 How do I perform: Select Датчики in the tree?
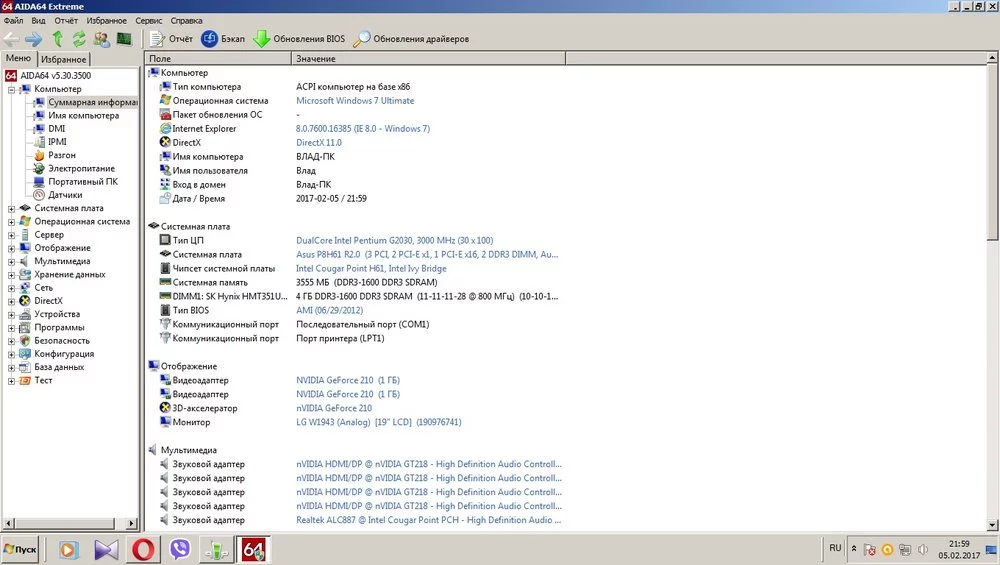65,195
